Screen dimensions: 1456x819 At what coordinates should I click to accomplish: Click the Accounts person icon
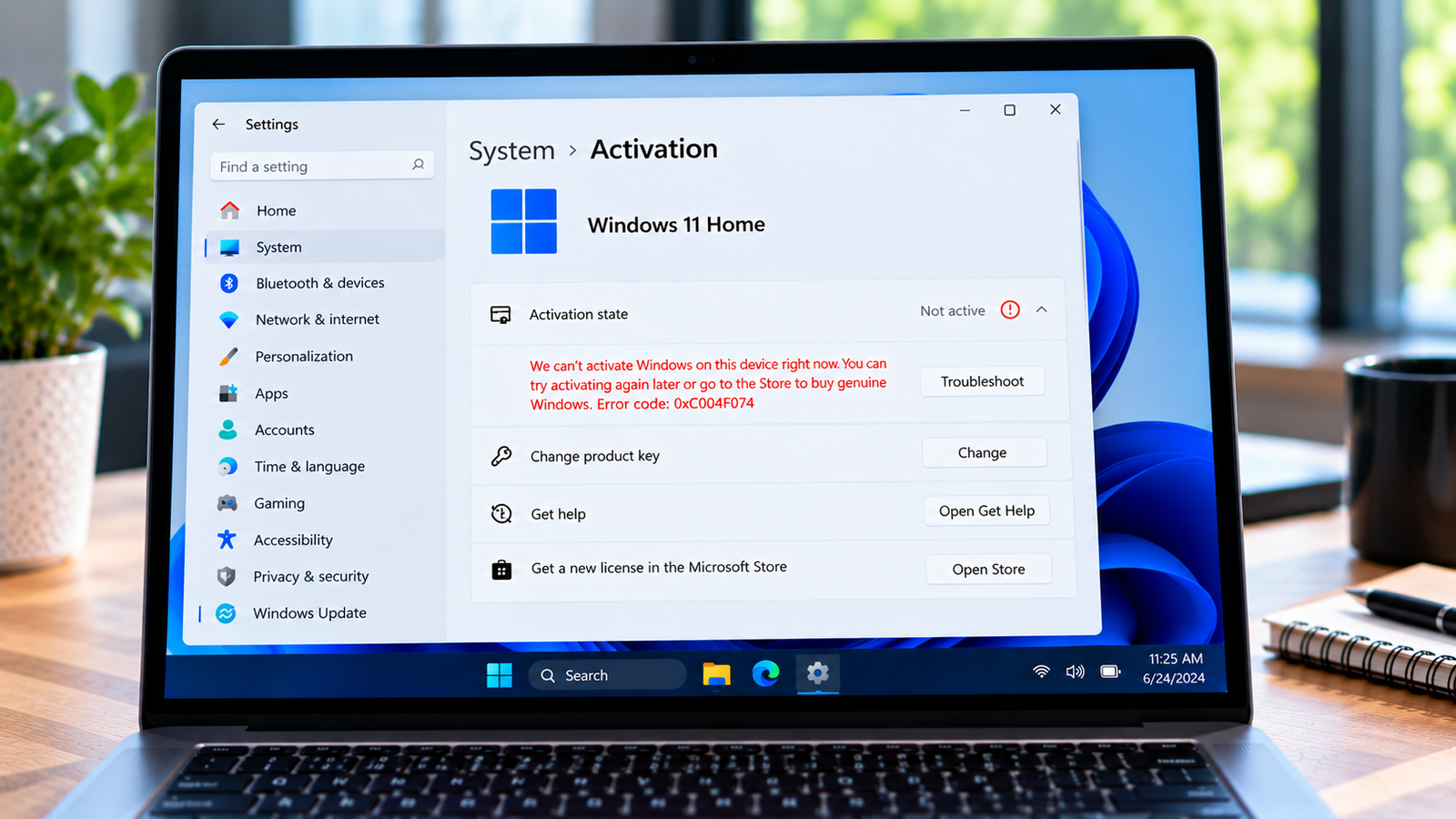[227, 430]
